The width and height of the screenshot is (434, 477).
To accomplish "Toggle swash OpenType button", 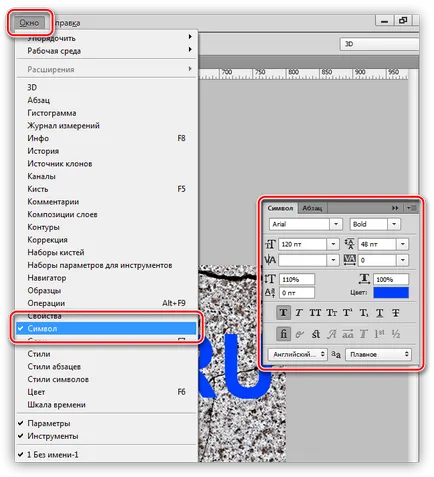I will point(331,334).
